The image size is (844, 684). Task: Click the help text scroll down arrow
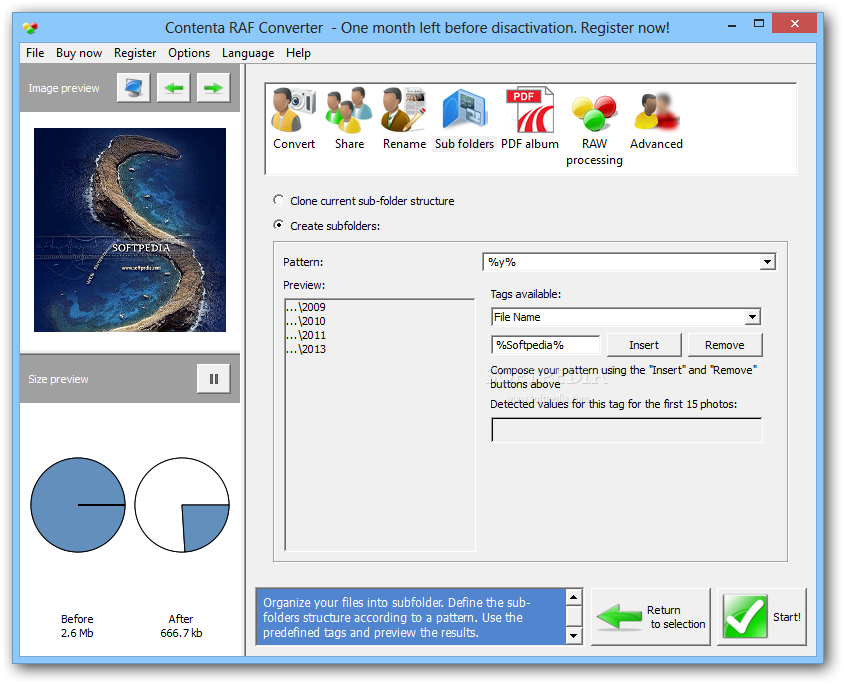[x=574, y=636]
